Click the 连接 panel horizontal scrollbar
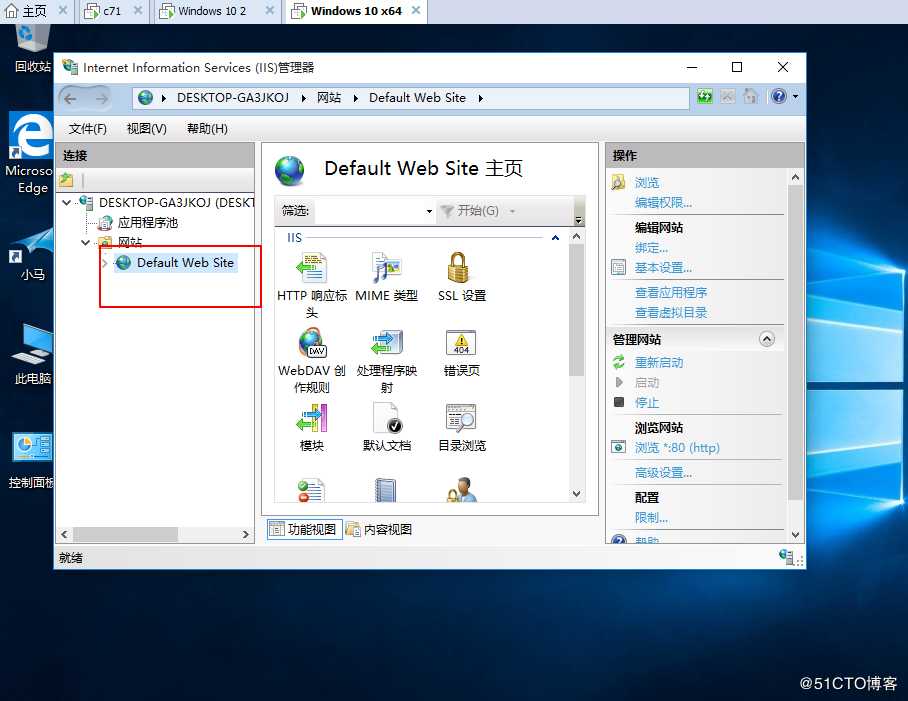The height and width of the screenshot is (701, 908). point(125,534)
